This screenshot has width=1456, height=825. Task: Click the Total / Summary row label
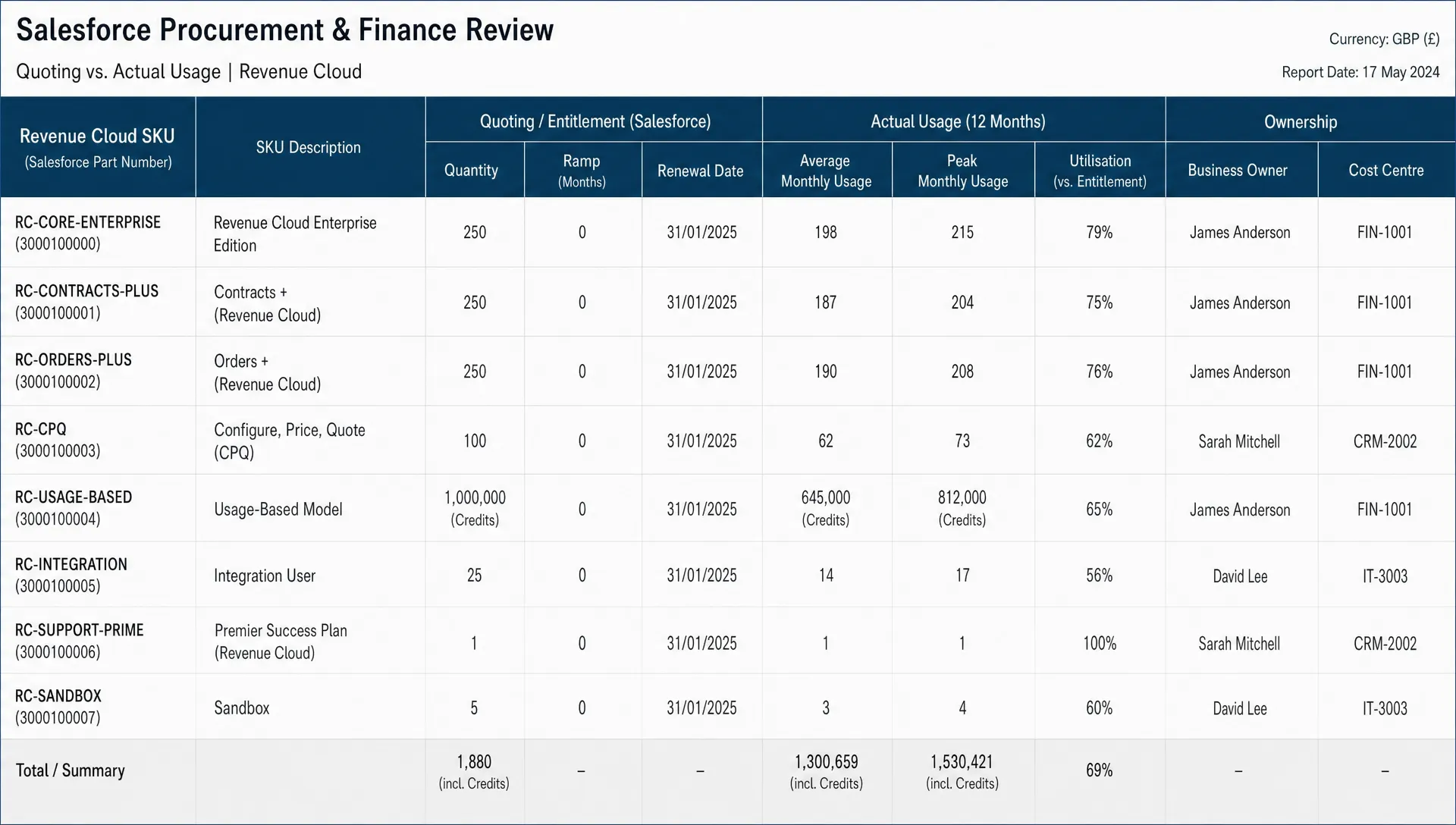coord(71,770)
